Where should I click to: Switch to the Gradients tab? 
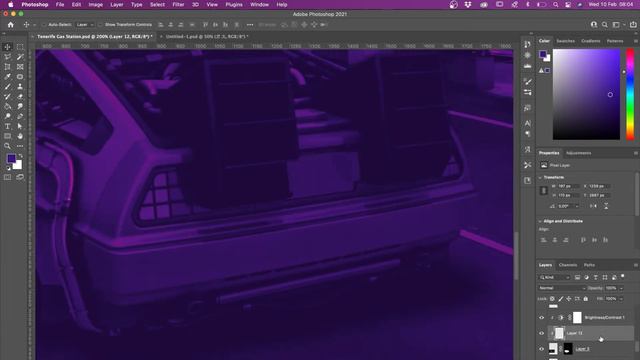point(591,41)
